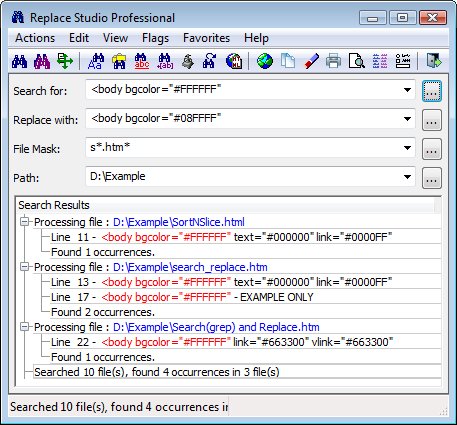Click the binoculars with yellow folder icon
The height and width of the screenshot is (425, 457).
pyautogui.click(x=119, y=61)
